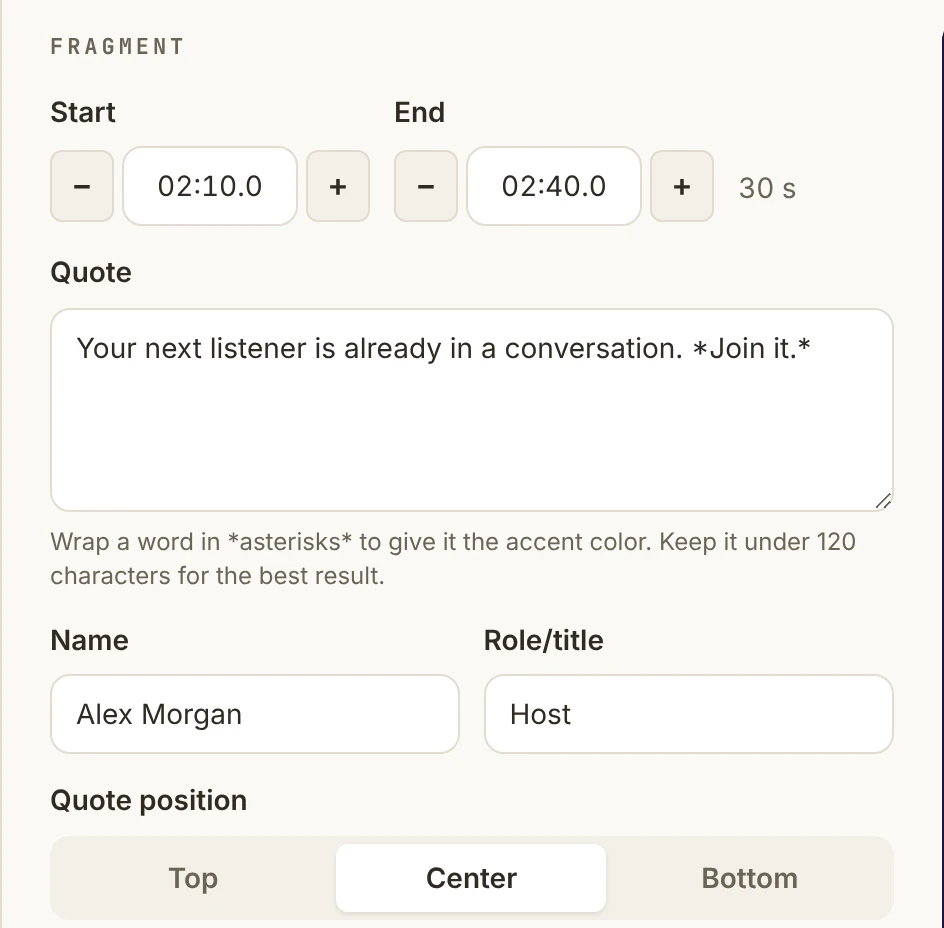Click the asterisks accent color hint text
This screenshot has width=944, height=928.
click(x=453, y=559)
